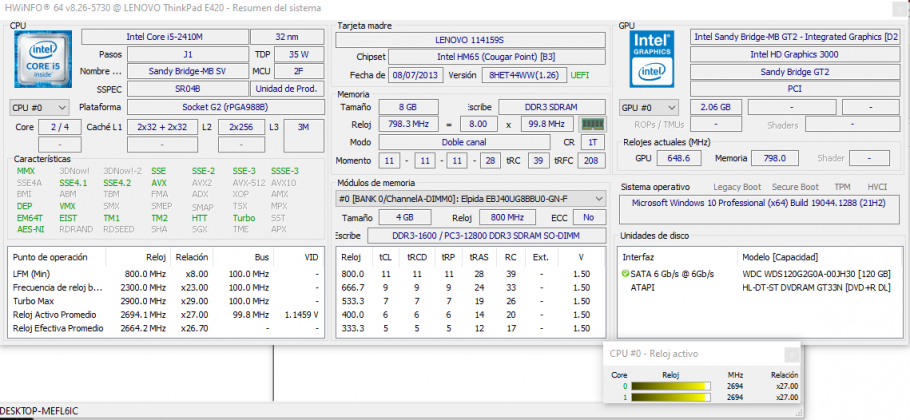The height and width of the screenshot is (420, 910).
Task: Click the Turbo Max operating point row
Action: point(165,301)
